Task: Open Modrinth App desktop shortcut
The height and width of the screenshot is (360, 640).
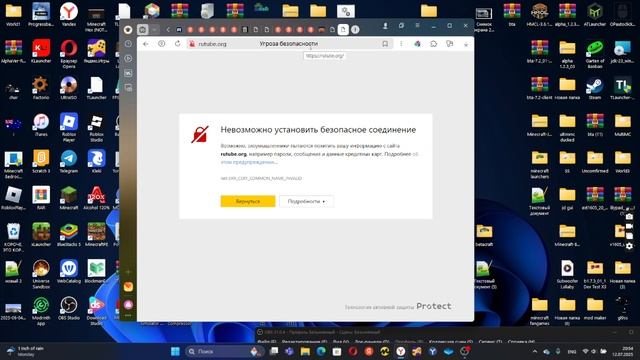Action: [x=41, y=311]
